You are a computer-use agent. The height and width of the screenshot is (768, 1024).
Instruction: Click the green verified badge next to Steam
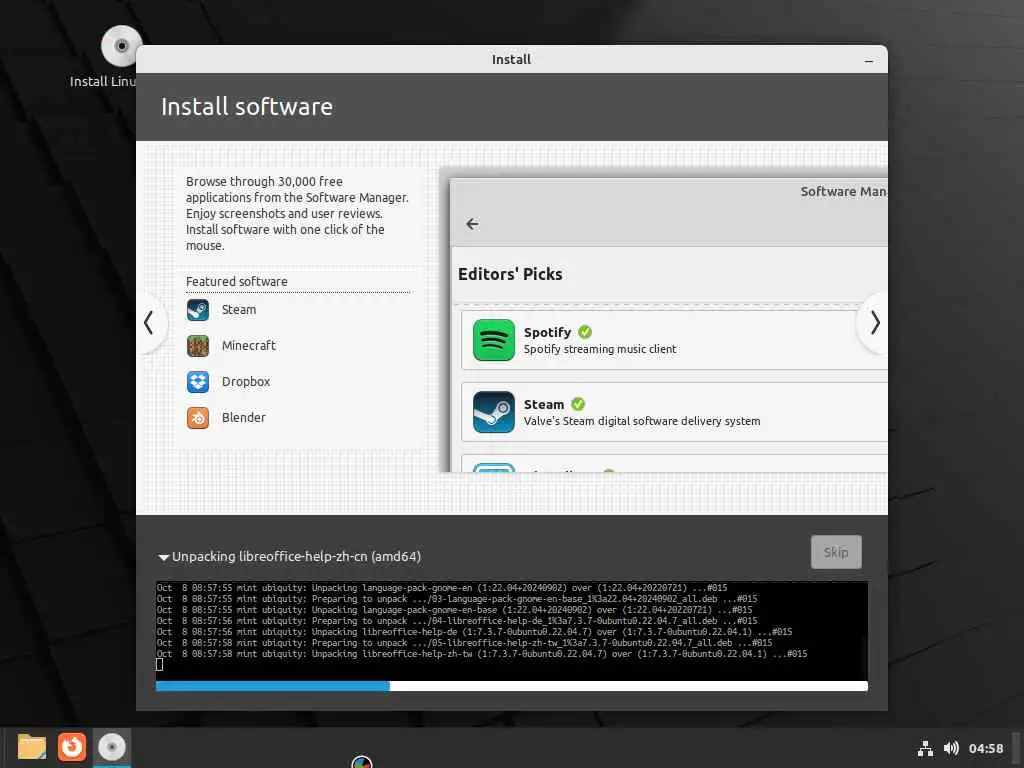(x=578, y=404)
